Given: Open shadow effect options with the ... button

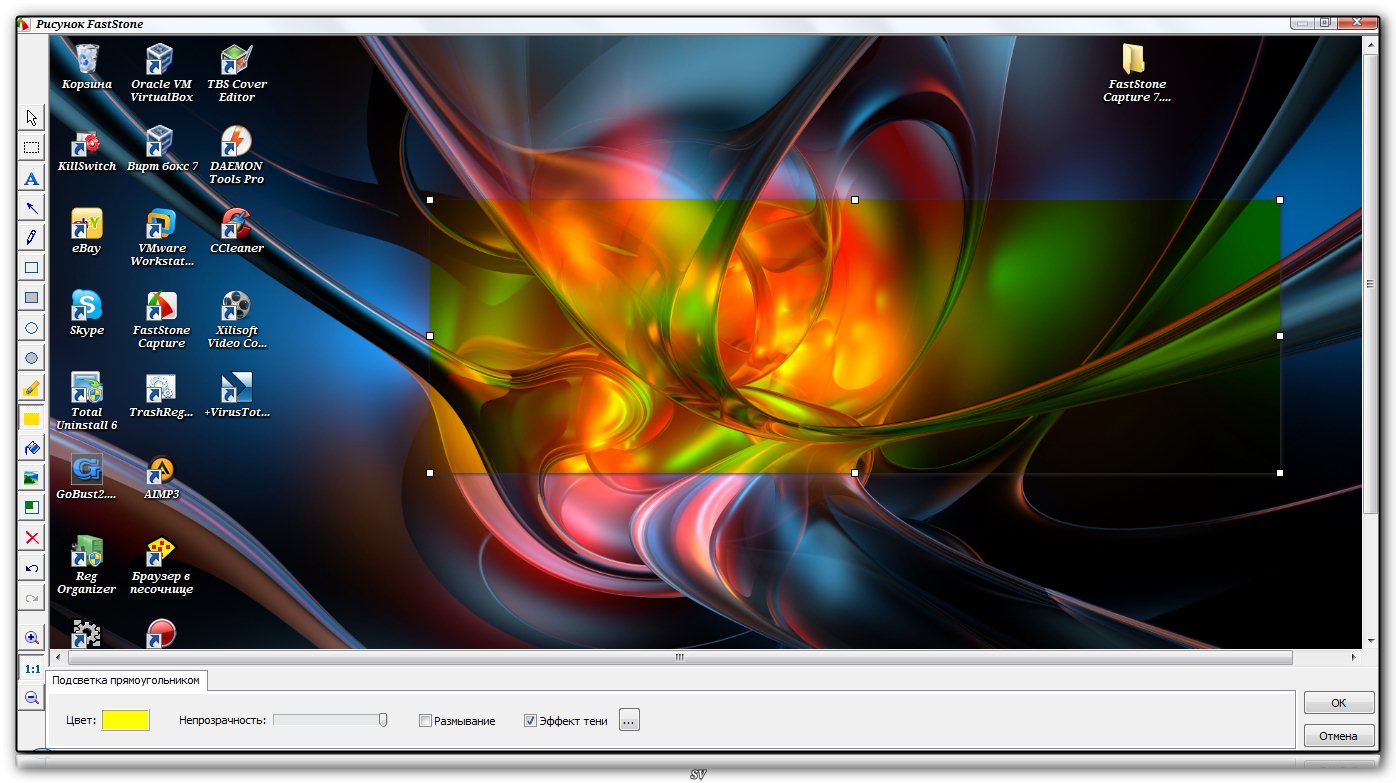Looking at the screenshot, I should point(629,720).
